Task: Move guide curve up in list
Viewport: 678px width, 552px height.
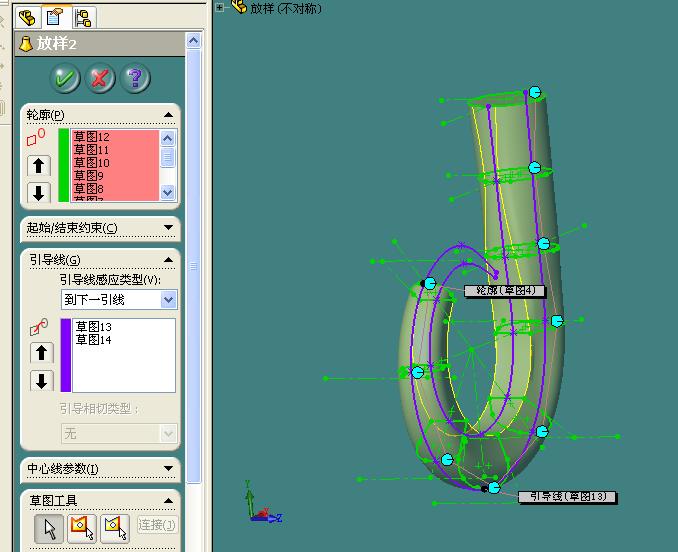Action: 42,353
